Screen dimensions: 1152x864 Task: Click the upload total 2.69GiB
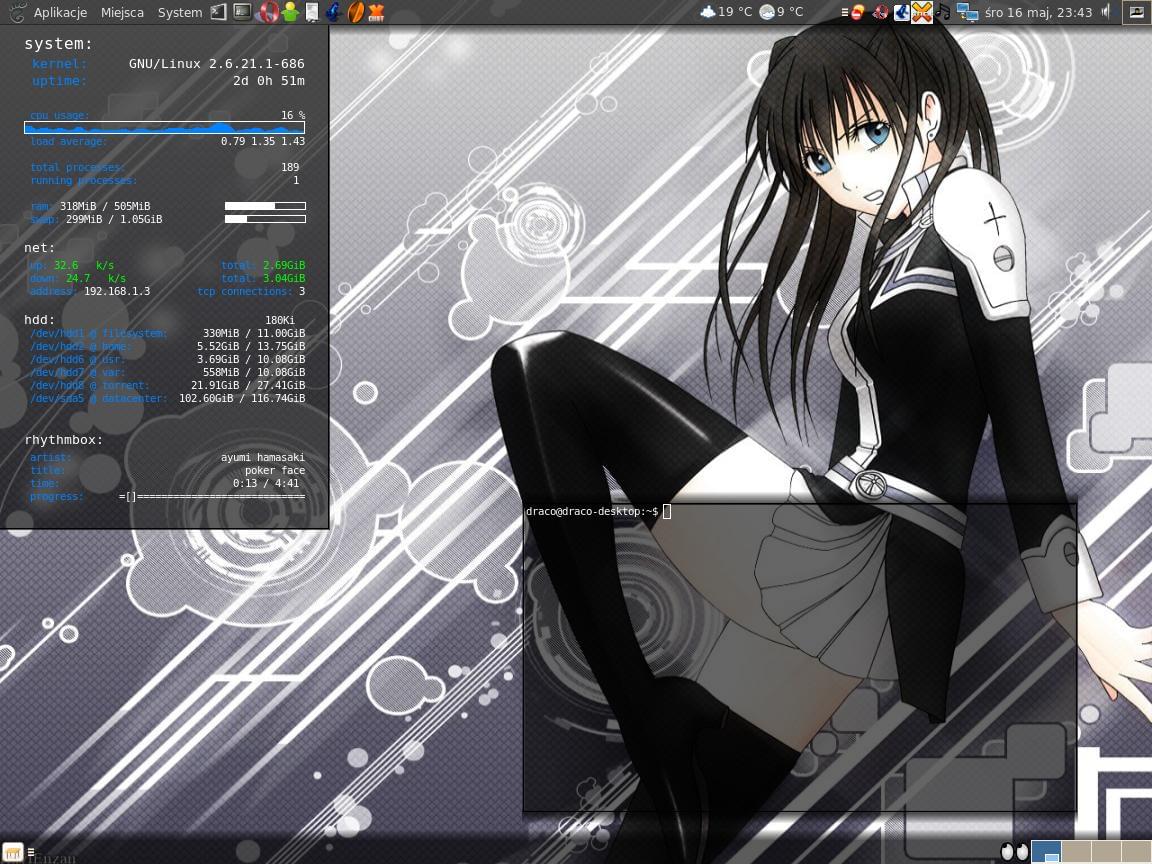284,265
